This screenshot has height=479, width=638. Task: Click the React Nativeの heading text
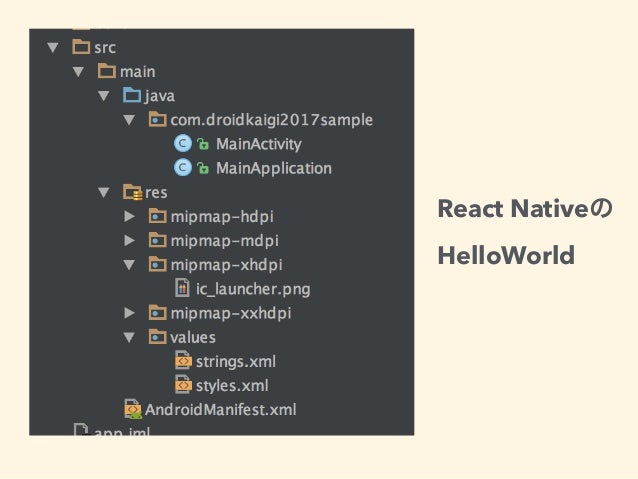coord(525,209)
